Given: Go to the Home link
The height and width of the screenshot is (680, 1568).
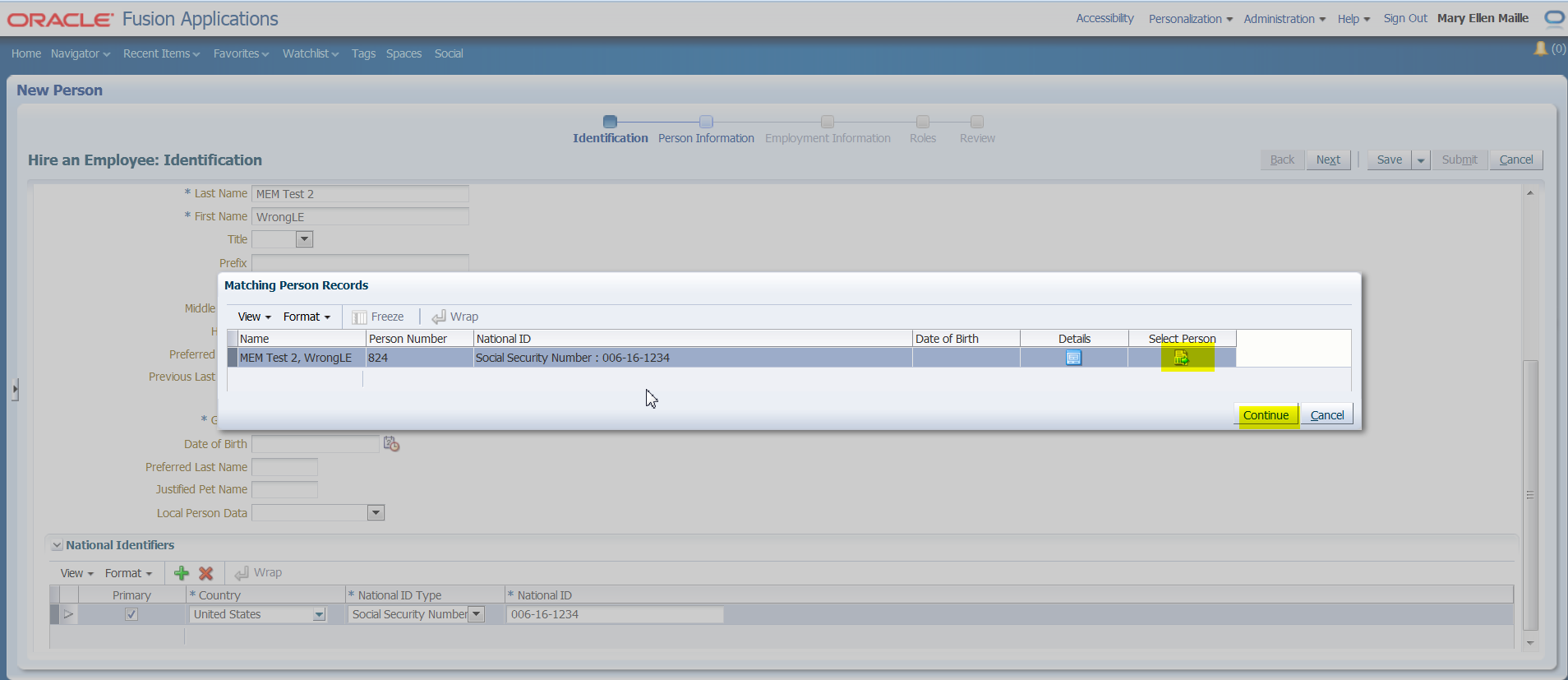Looking at the screenshot, I should pos(26,53).
